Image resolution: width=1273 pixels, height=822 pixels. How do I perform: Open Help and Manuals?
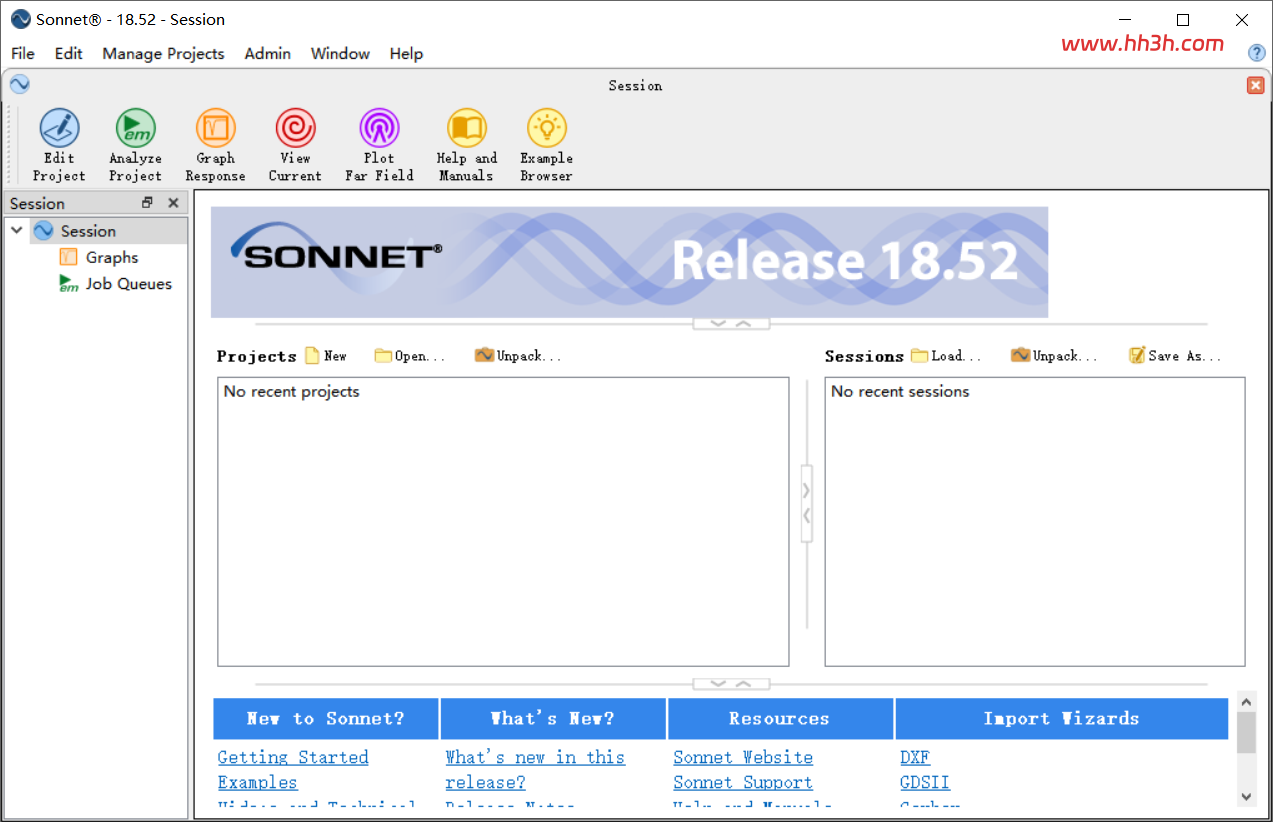pyautogui.click(x=466, y=146)
